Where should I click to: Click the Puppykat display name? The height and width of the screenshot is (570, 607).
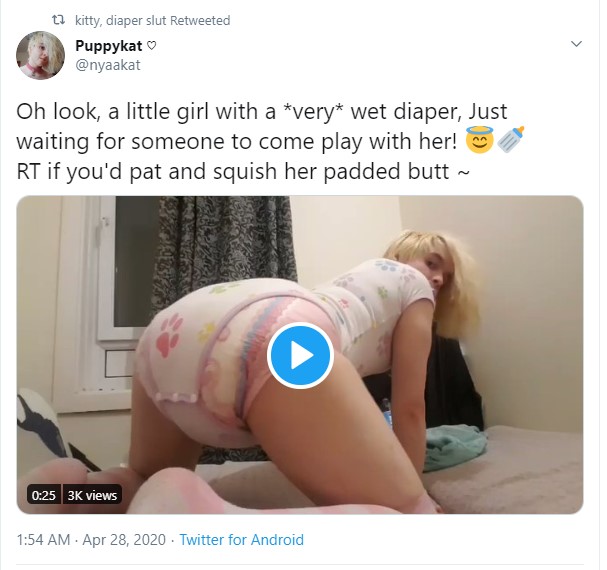(109, 46)
